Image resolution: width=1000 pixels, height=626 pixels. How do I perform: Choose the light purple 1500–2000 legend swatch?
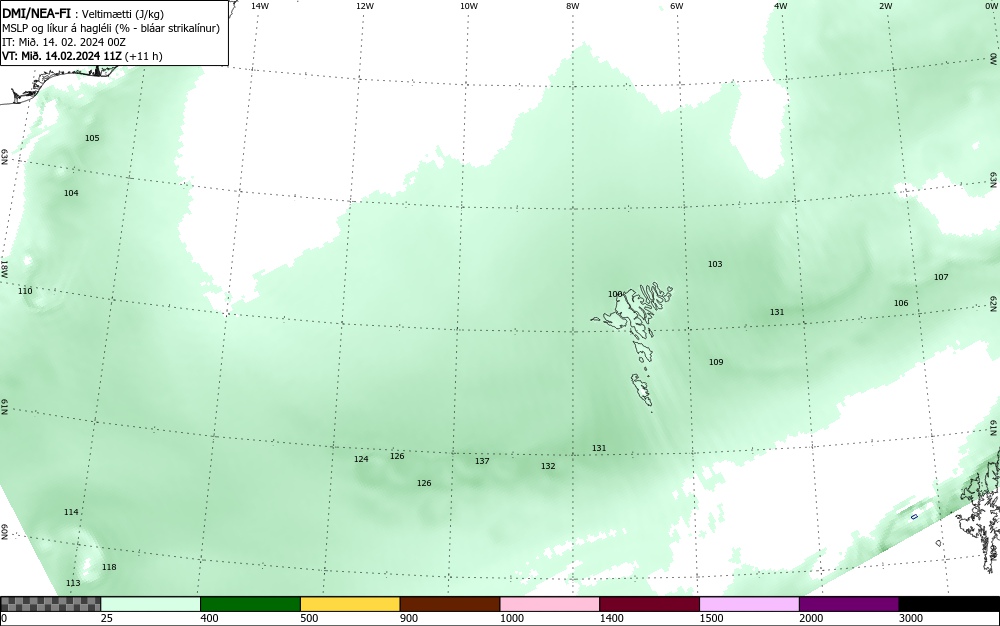pyautogui.click(x=749, y=604)
